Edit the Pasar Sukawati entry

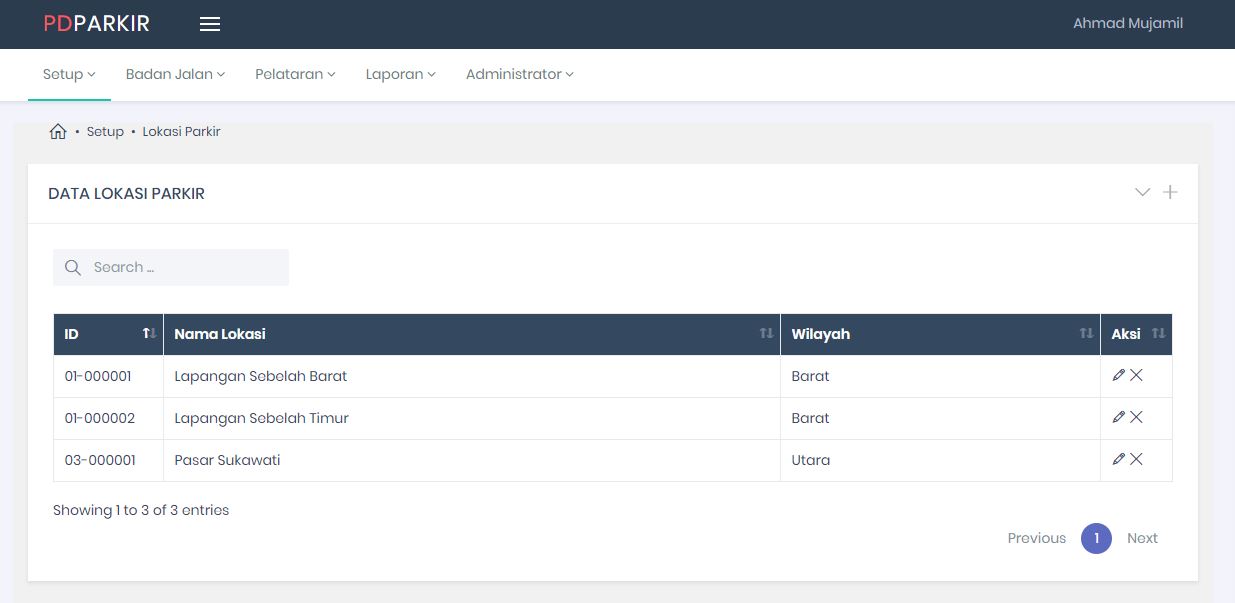[1118, 459]
